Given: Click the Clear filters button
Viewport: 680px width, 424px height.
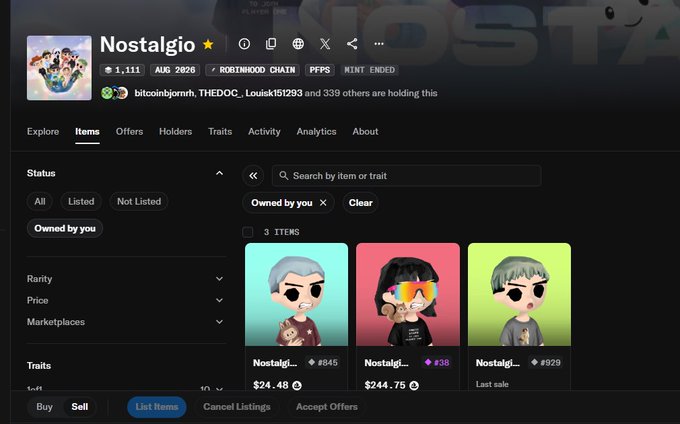Looking at the screenshot, I should pos(360,202).
